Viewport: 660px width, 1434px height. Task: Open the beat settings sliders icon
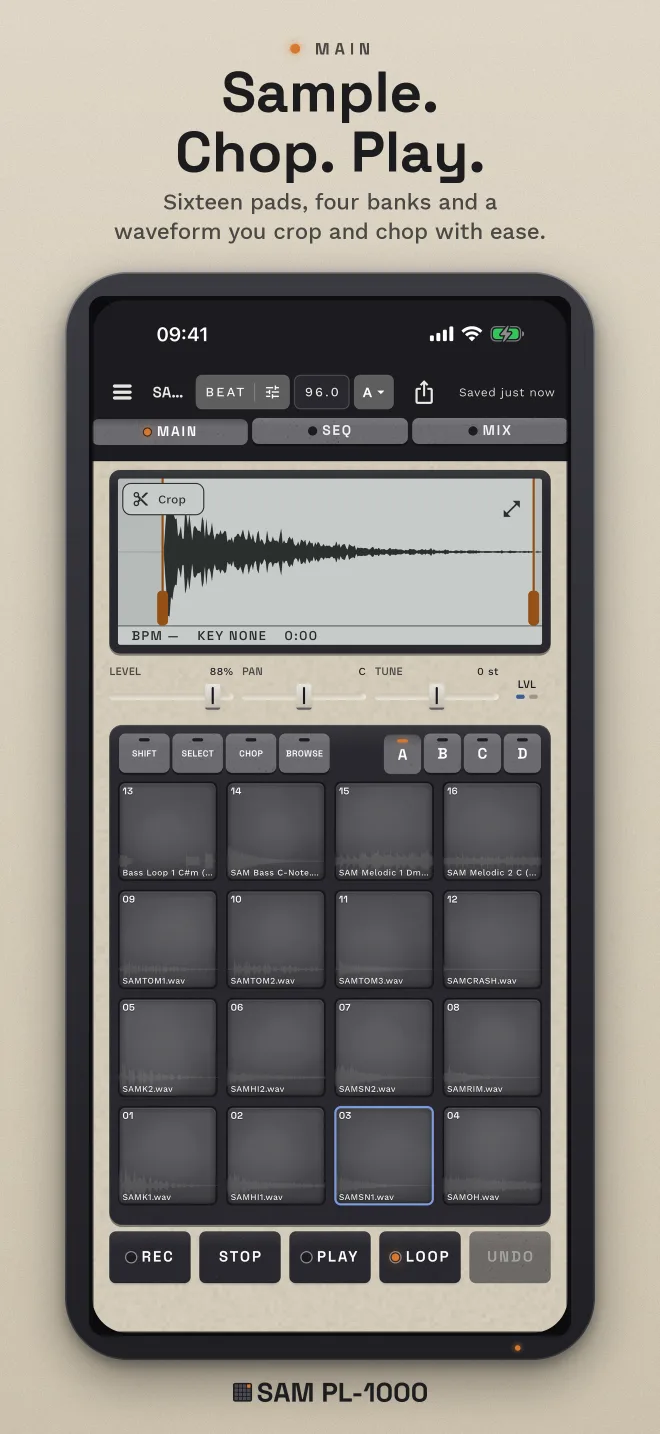[x=272, y=392]
